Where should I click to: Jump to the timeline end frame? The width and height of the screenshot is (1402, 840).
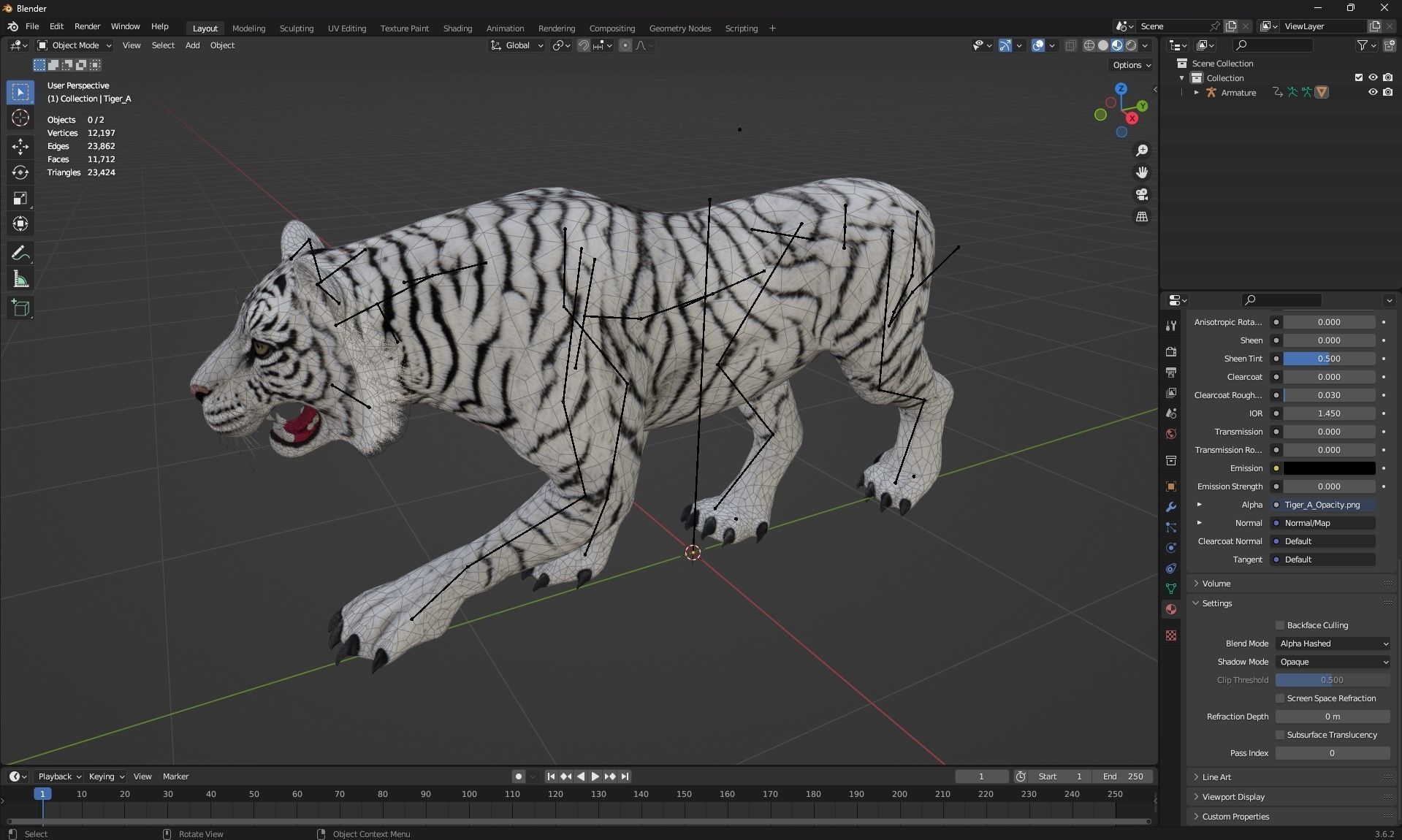tap(625, 776)
